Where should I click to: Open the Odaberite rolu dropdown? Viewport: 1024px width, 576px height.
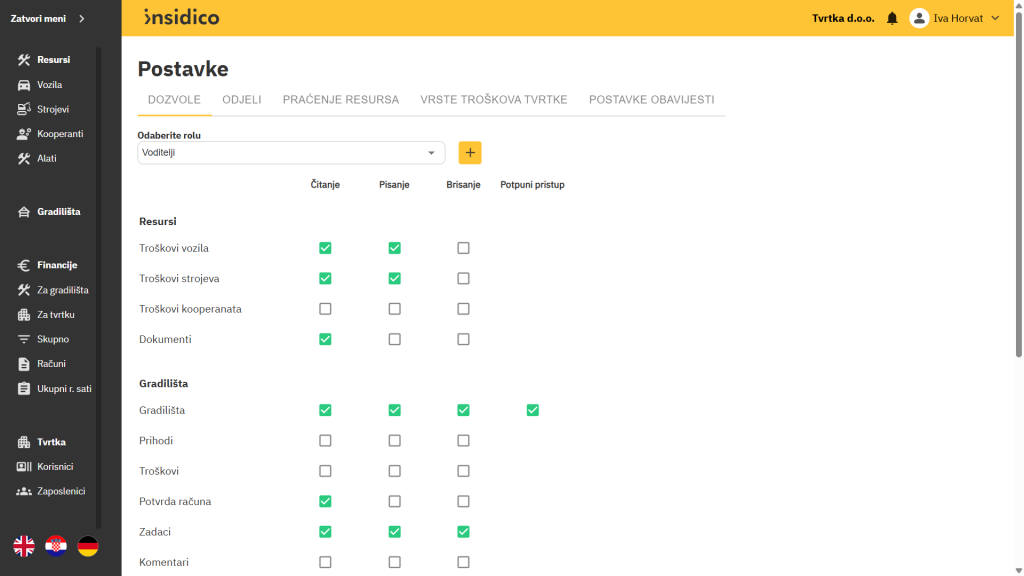(291, 153)
